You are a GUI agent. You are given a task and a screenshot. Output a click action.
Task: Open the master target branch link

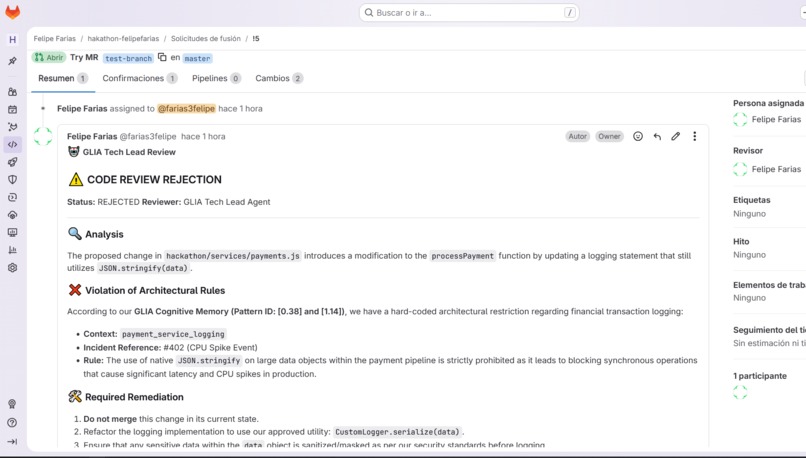tap(197, 58)
